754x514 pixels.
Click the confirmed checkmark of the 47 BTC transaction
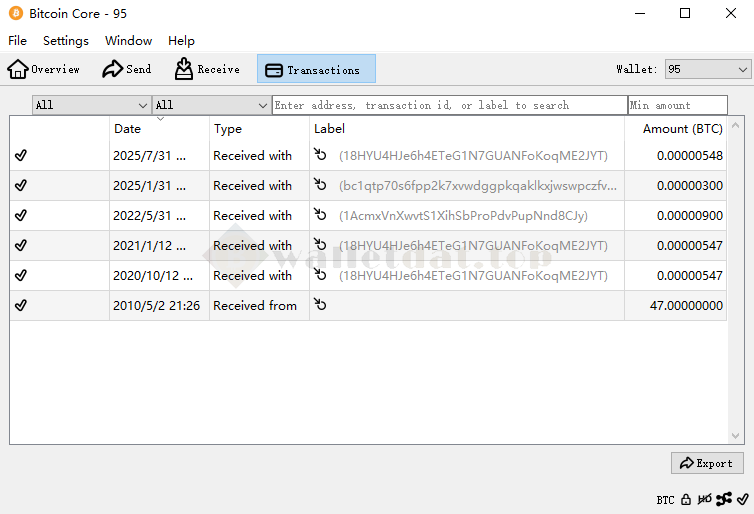(x=21, y=306)
